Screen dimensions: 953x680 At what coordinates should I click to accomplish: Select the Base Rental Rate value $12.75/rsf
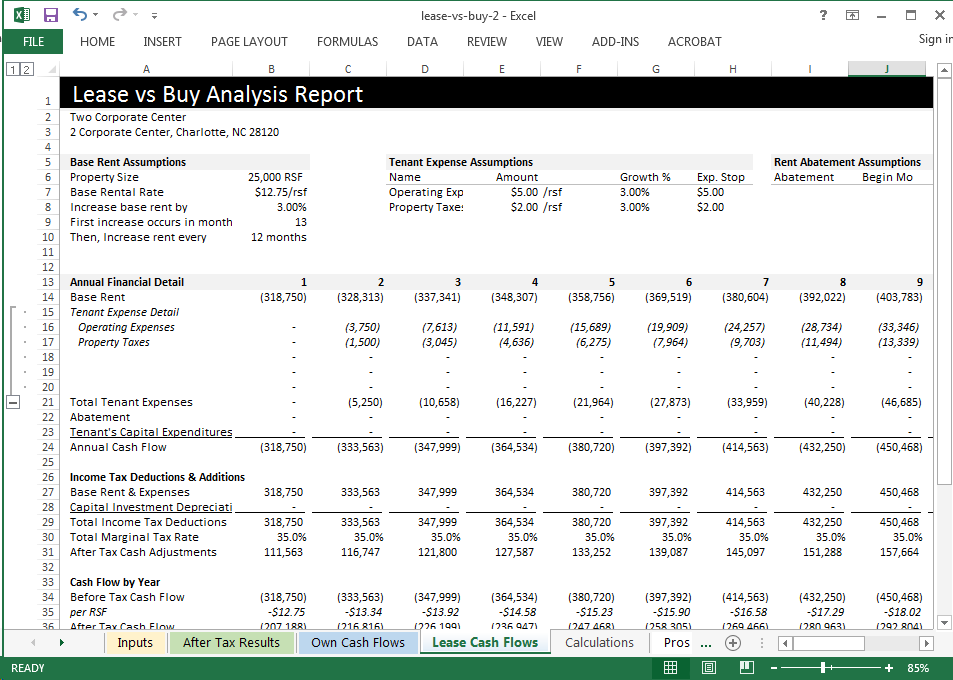[x=280, y=192]
